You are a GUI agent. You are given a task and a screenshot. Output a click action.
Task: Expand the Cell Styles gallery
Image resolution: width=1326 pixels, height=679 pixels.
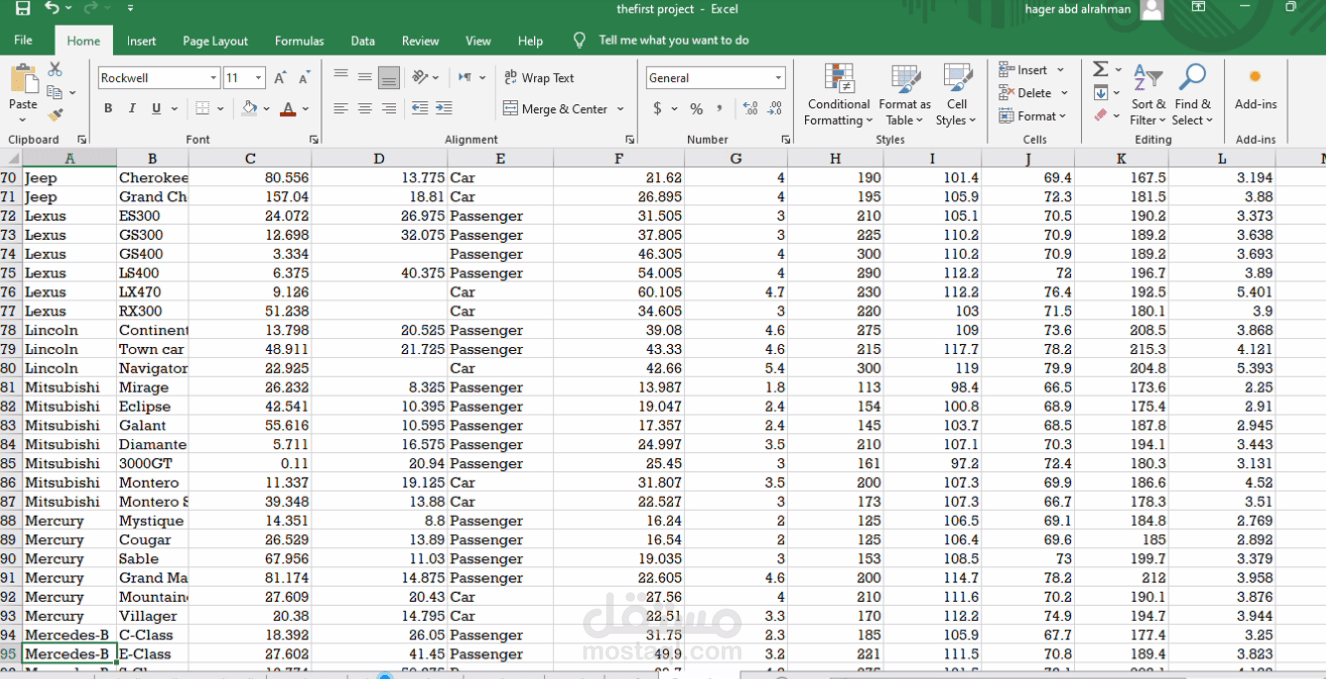(x=957, y=96)
